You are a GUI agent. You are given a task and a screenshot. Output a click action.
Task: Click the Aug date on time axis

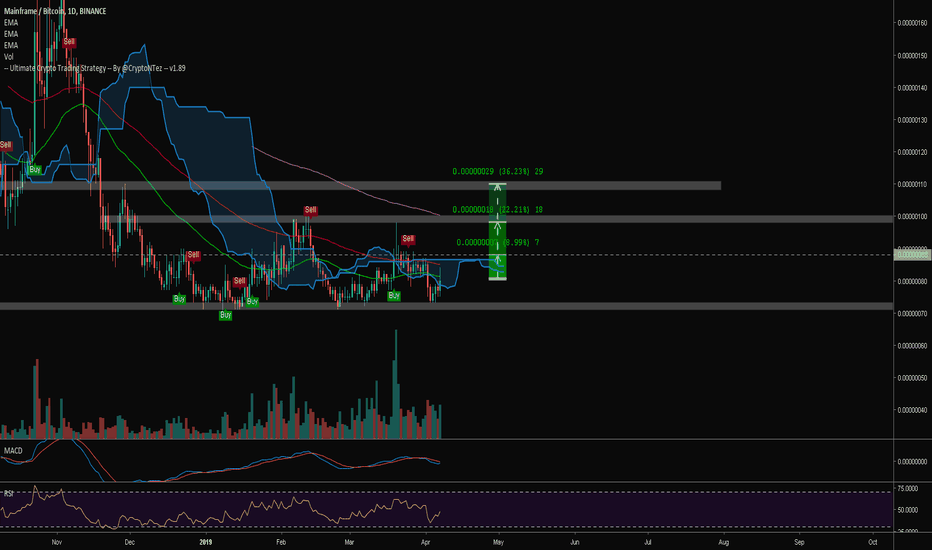(x=723, y=542)
